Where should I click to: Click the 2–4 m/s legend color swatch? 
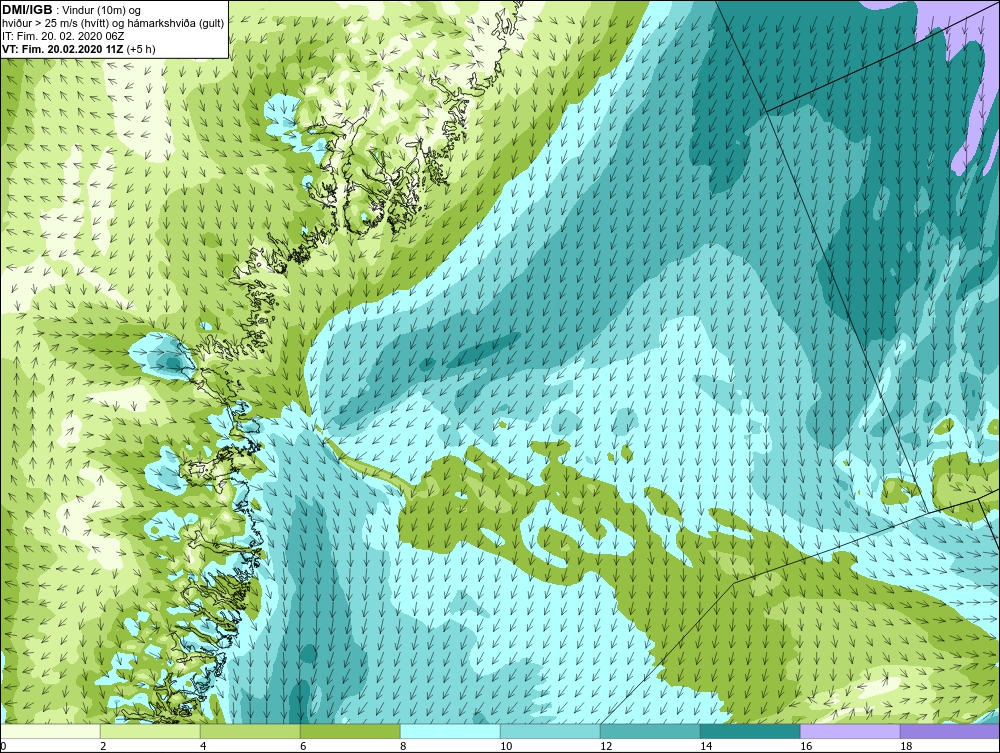pyautogui.click(x=151, y=731)
